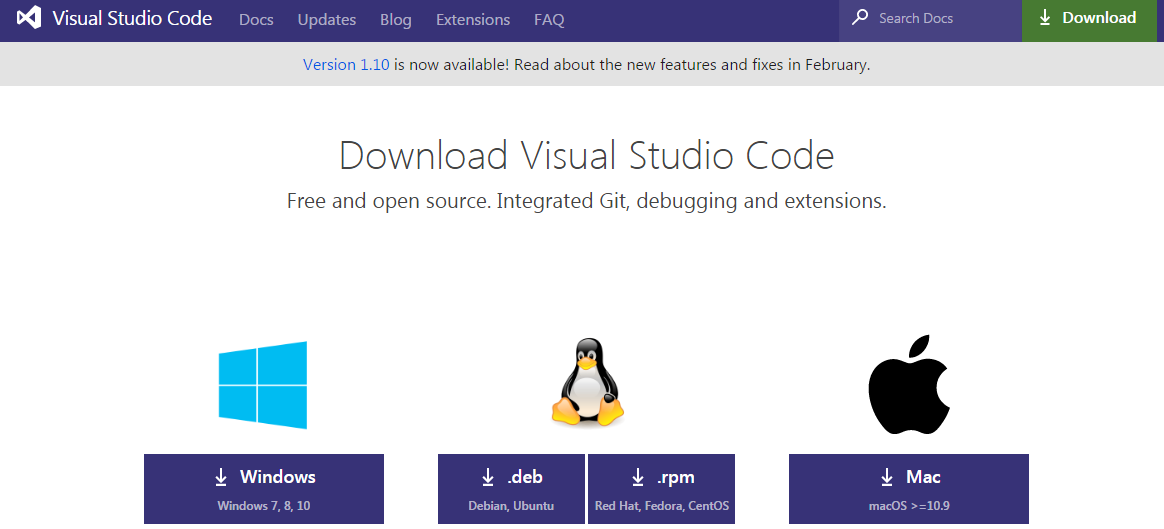Screen dimensions: 1164x529
Task: Download the Windows installer button
Action: (264, 489)
